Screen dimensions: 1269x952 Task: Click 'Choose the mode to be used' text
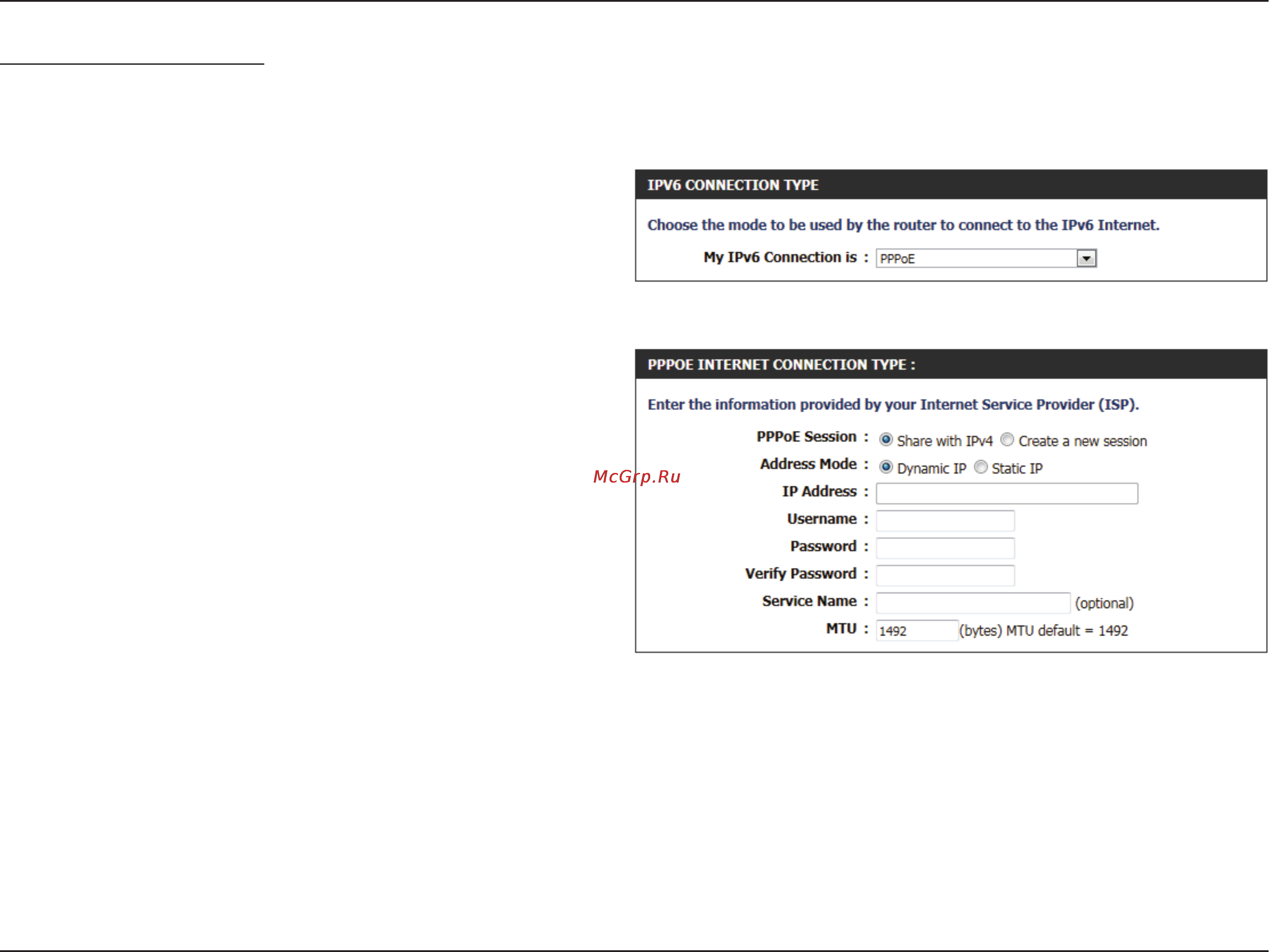point(903,225)
